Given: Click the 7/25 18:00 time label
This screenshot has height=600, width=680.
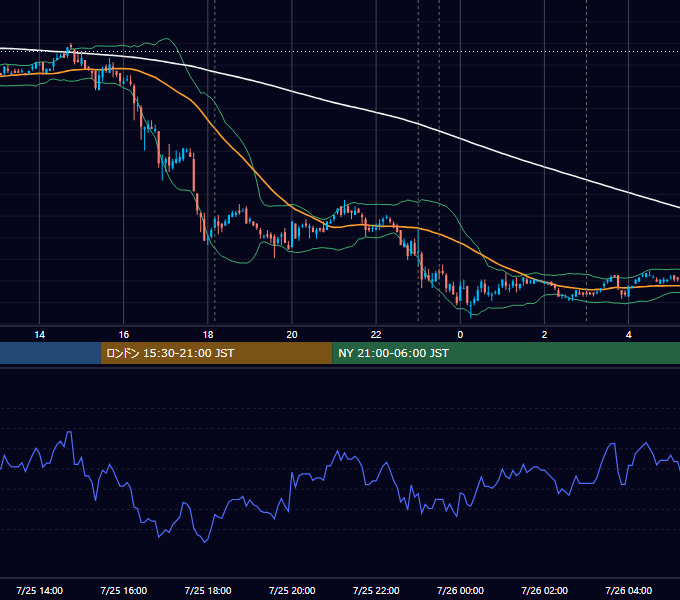Looking at the screenshot, I should point(208,590).
